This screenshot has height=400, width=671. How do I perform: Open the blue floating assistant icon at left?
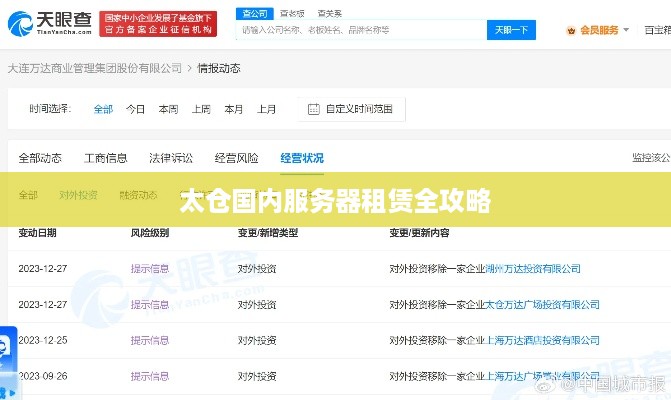[x=8, y=347]
